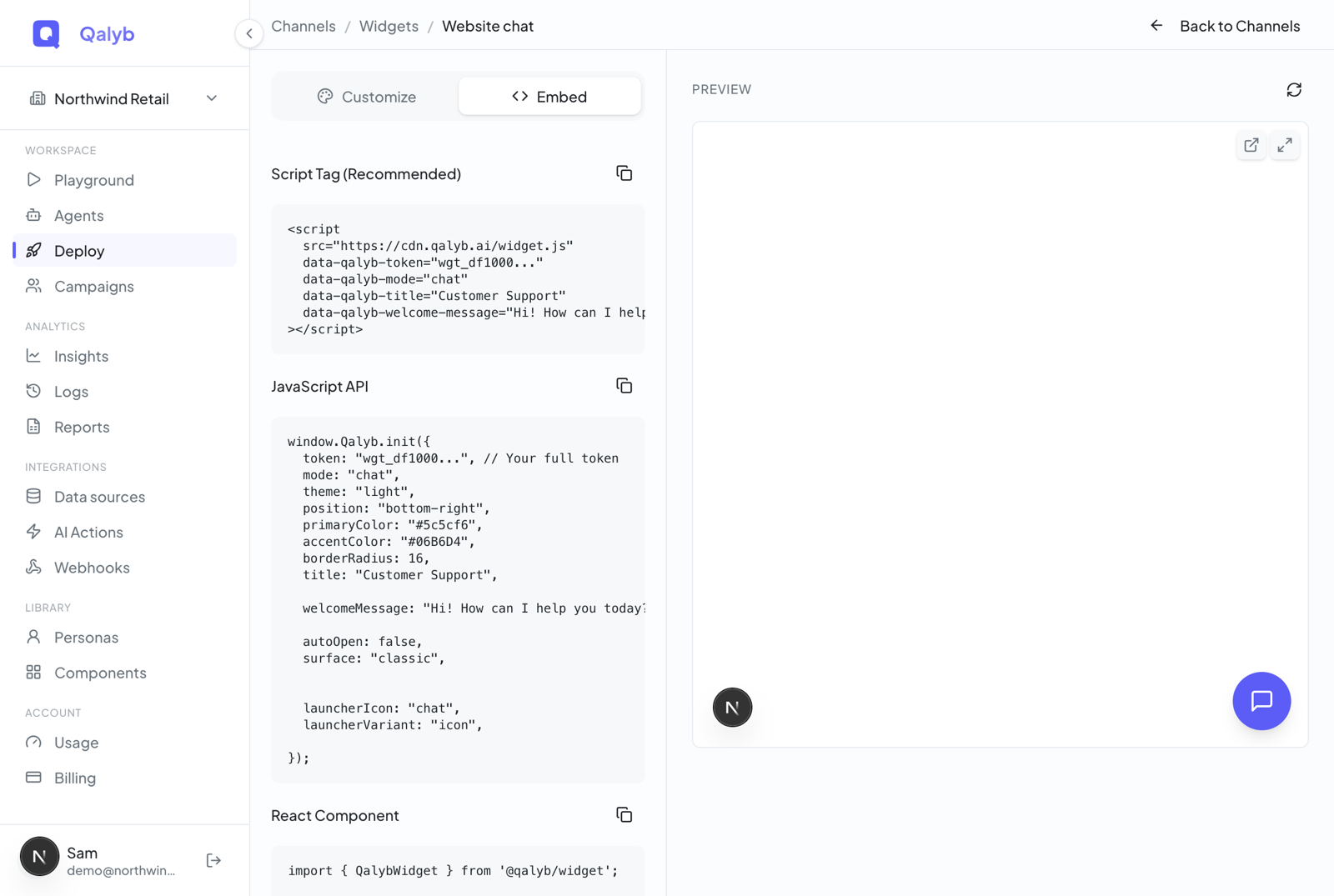Image resolution: width=1334 pixels, height=896 pixels.
Task: Click the back arrow beside Back to Channels
Action: (1156, 26)
